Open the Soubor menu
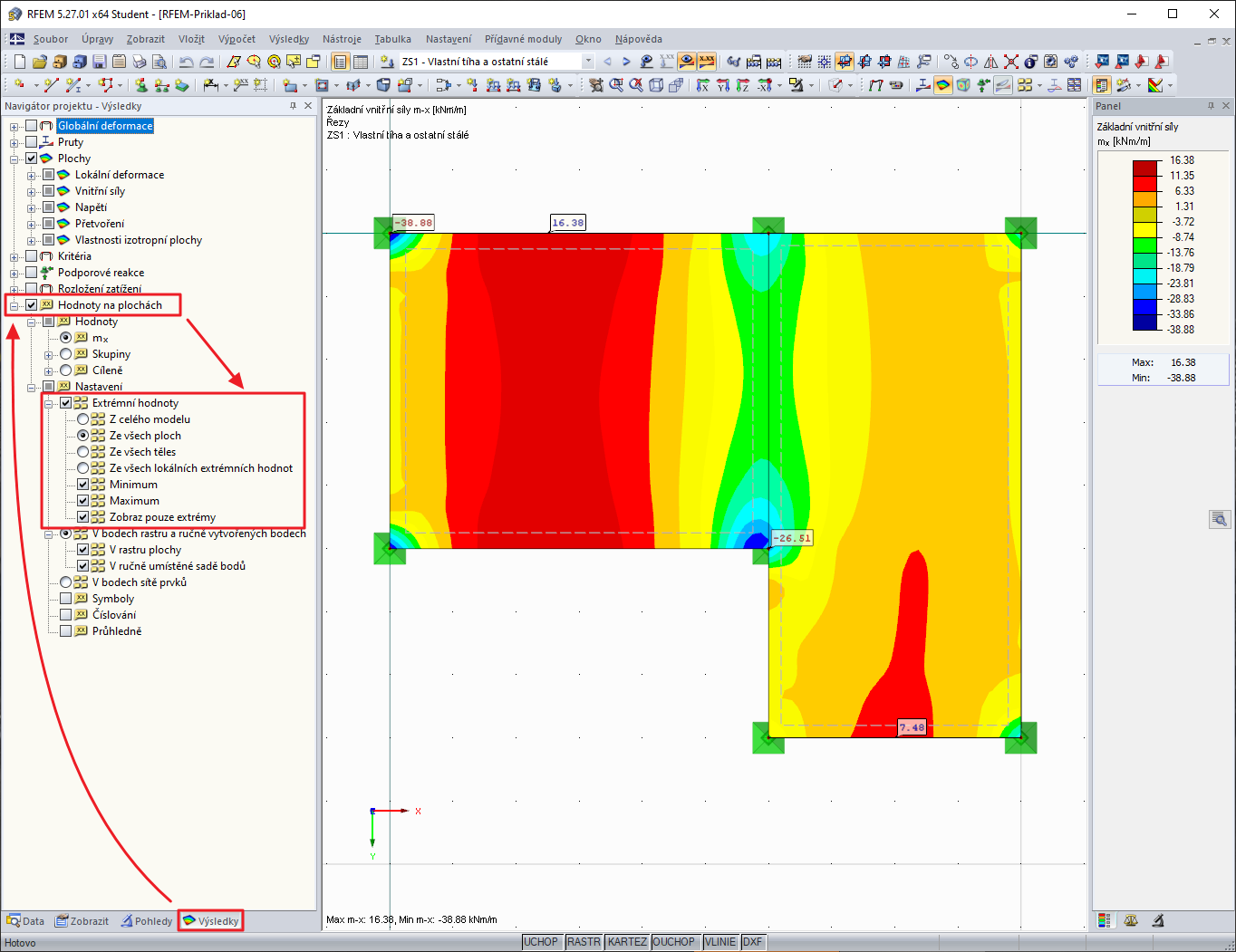Image resolution: width=1236 pixels, height=952 pixels. tap(51, 39)
